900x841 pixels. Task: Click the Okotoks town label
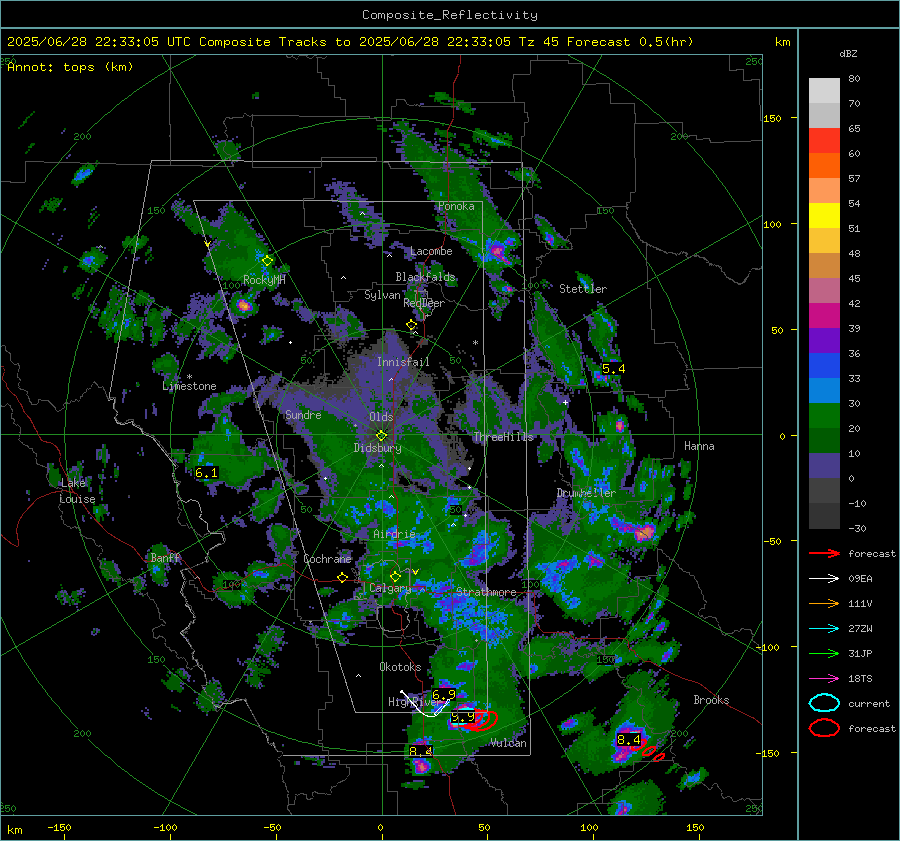(x=400, y=667)
